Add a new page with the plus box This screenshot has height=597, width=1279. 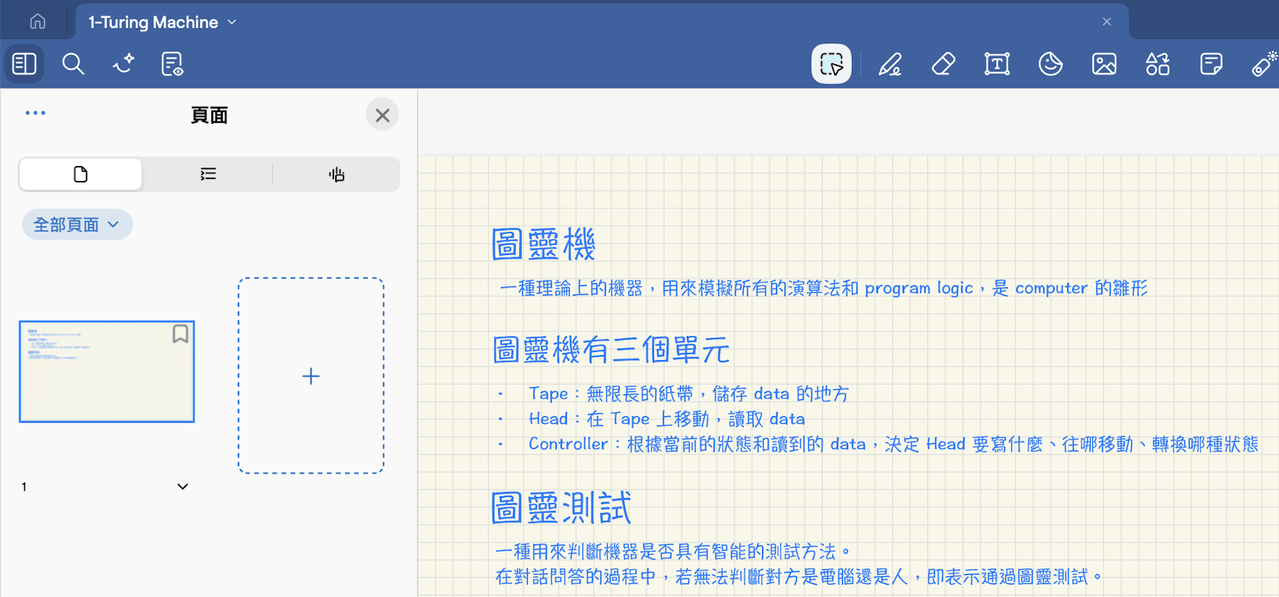pos(311,376)
